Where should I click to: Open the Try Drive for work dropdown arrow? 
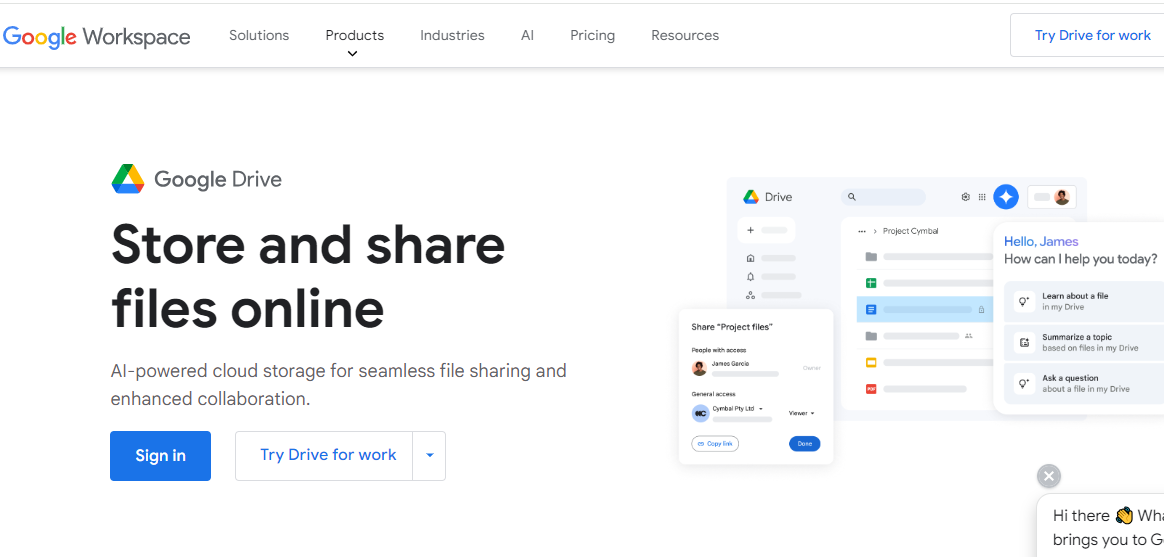coord(429,455)
